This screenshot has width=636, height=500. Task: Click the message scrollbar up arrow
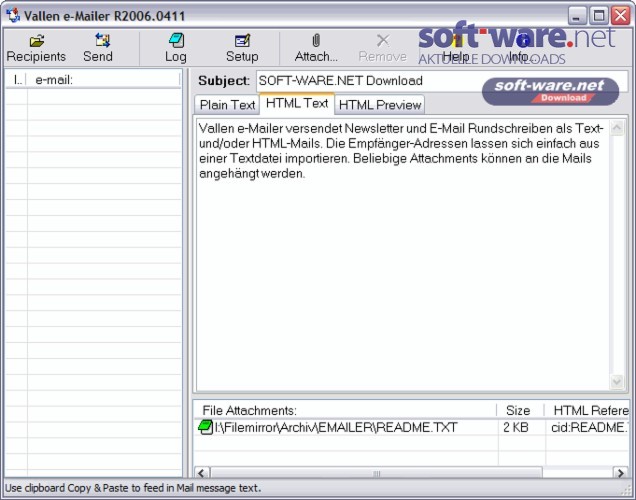point(617,128)
